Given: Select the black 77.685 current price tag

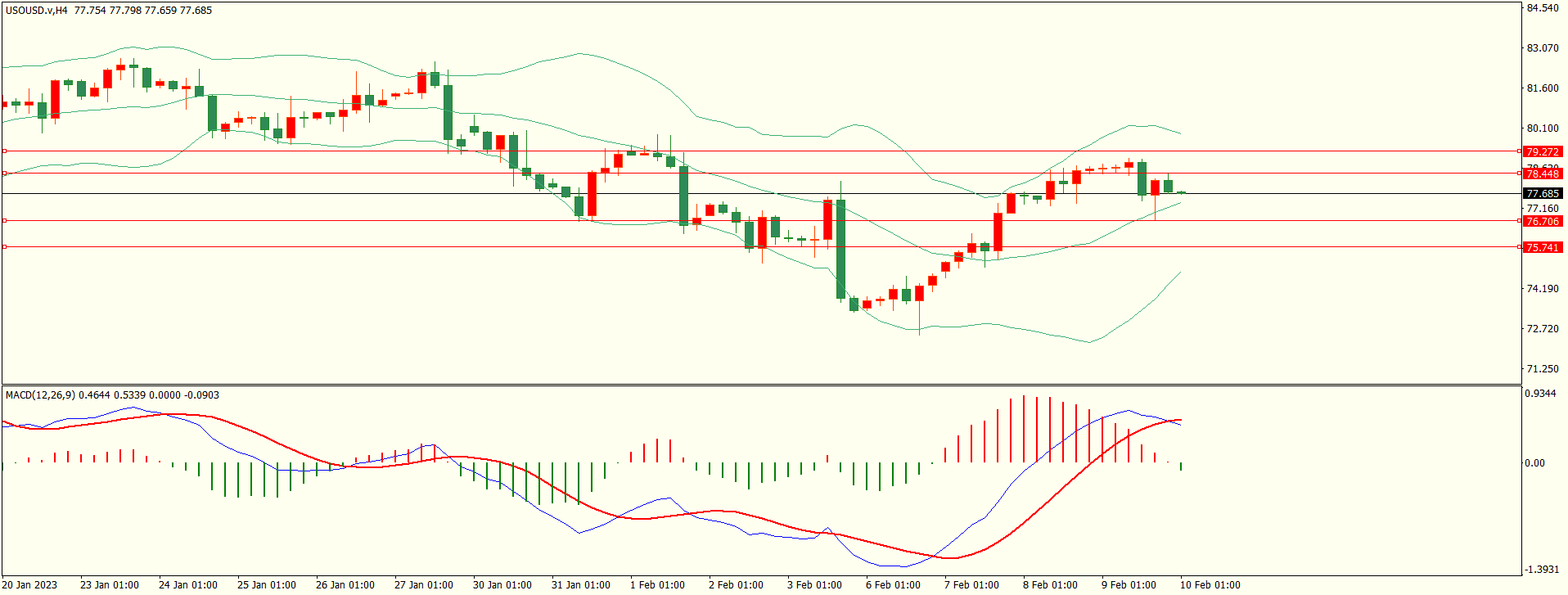Looking at the screenshot, I should pyautogui.click(x=1543, y=194).
